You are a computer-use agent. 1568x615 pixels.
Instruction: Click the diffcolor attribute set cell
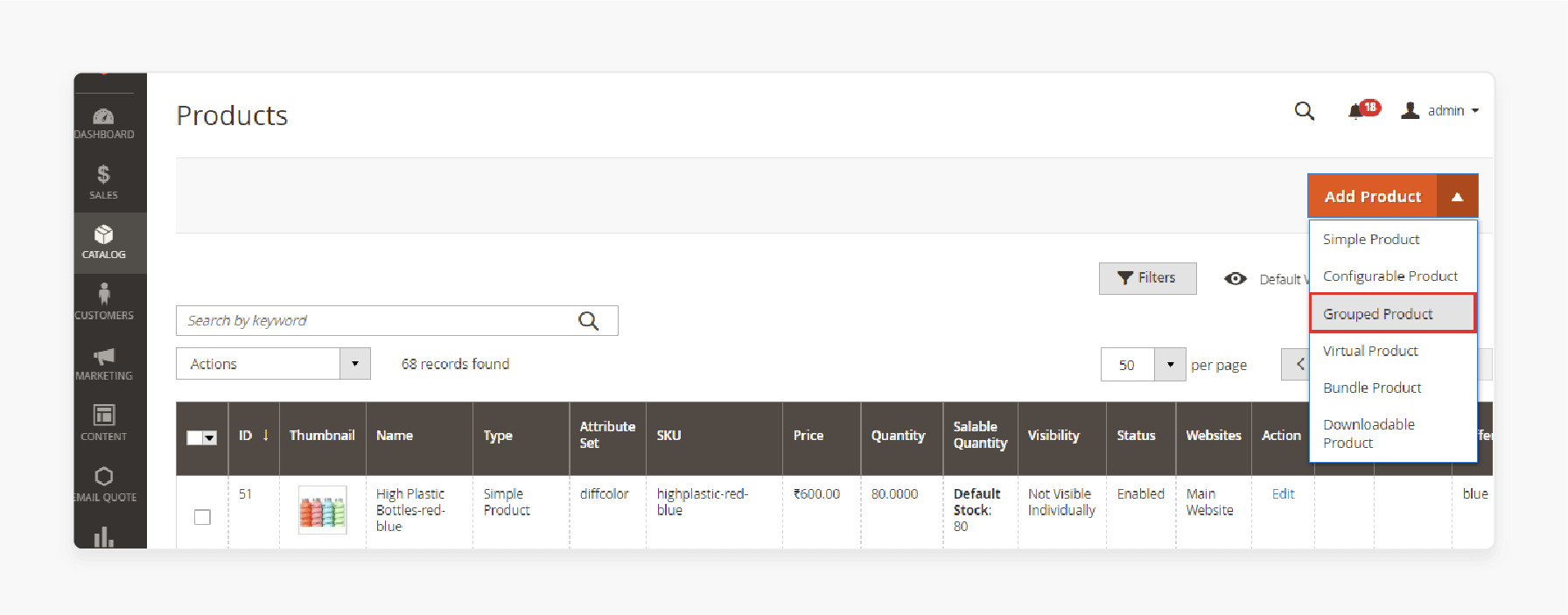point(604,494)
